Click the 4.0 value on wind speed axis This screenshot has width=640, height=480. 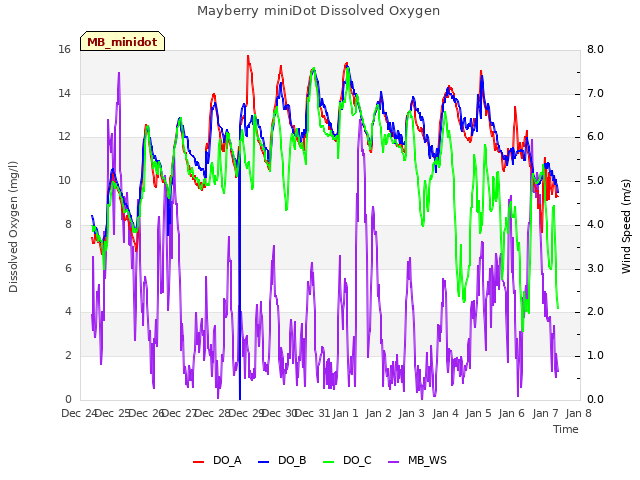(x=595, y=224)
